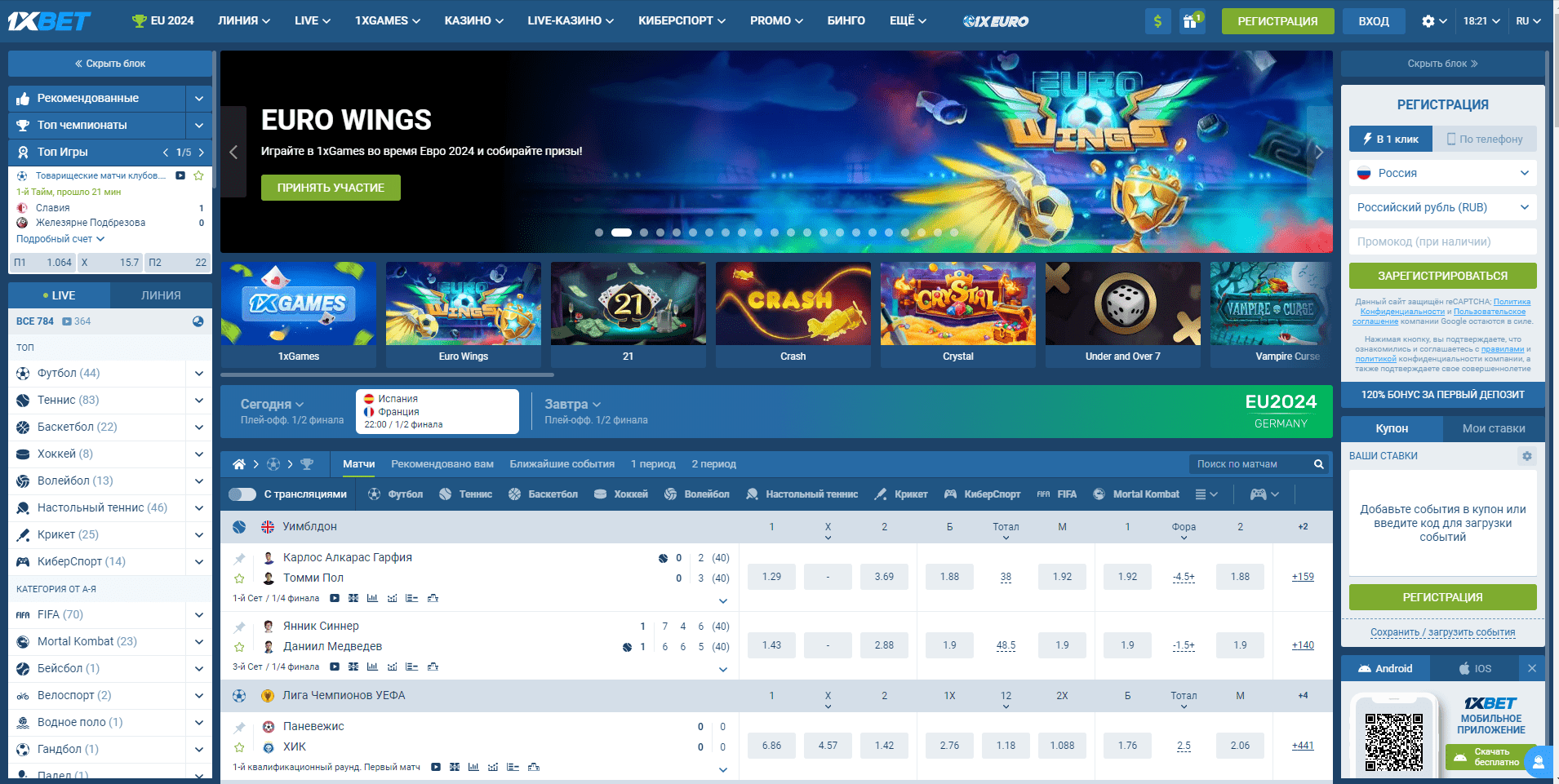
Task: Click the trophy breadcrumb icon
Action: point(307,464)
